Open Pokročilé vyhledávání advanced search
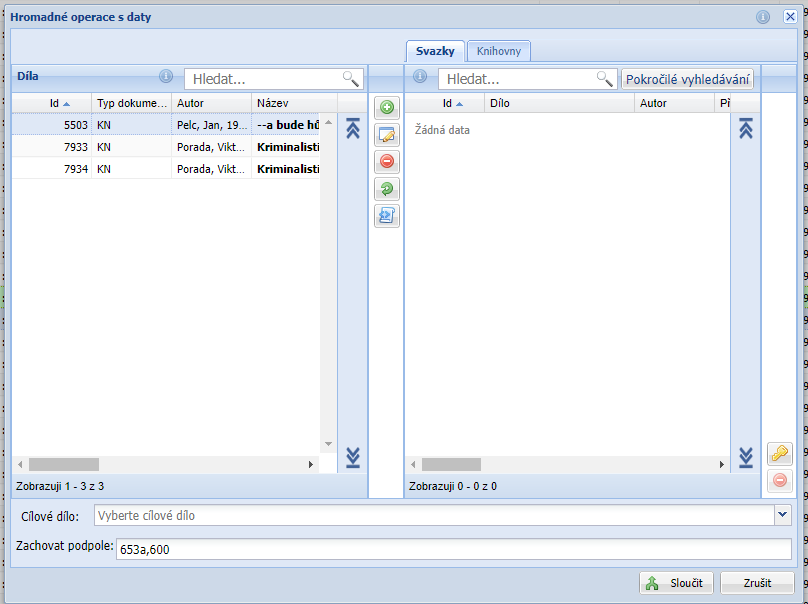 tap(687, 79)
